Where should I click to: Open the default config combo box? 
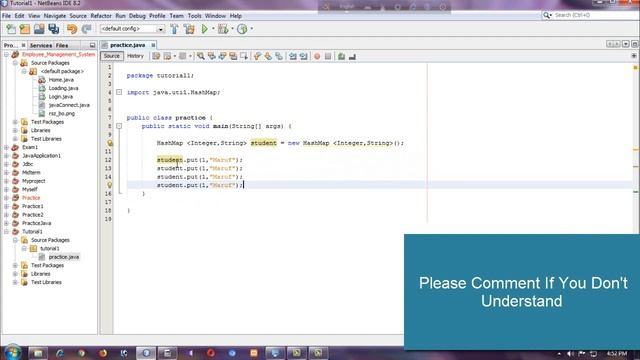click(132, 29)
